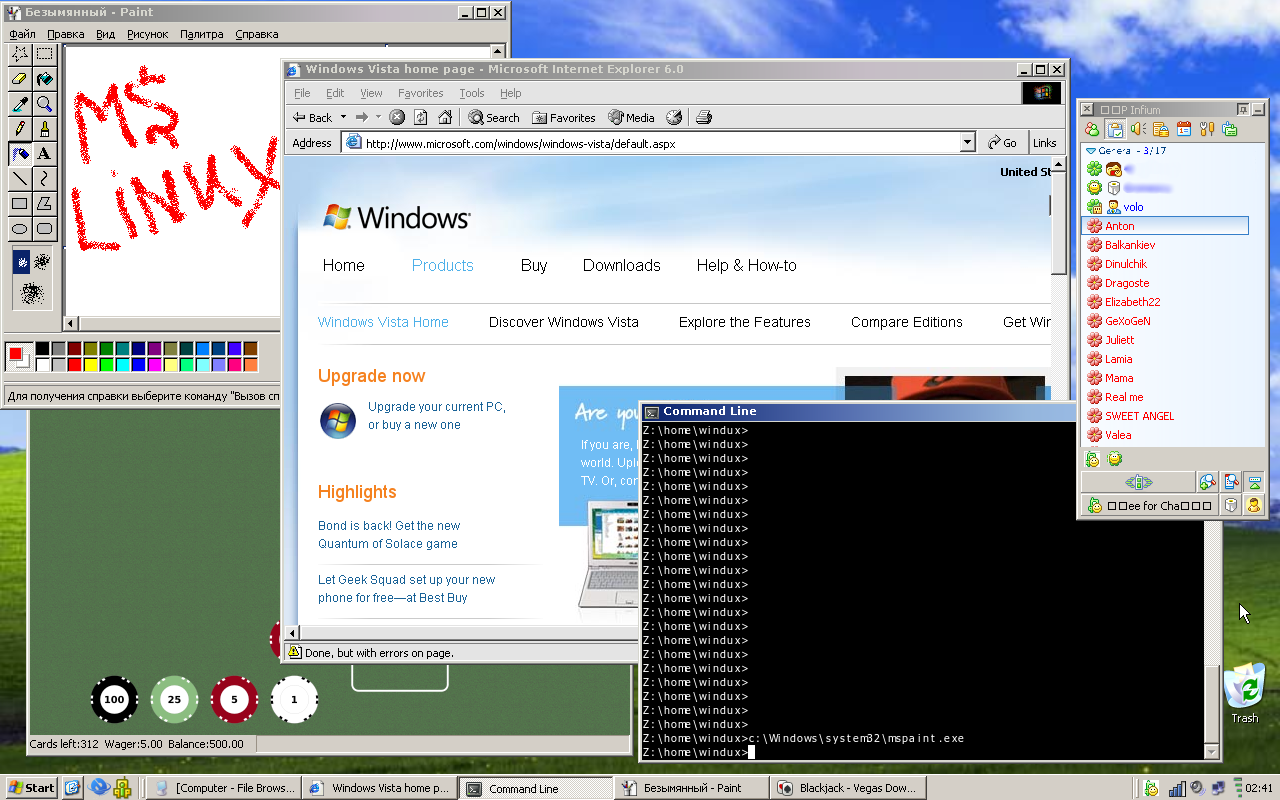This screenshot has height=800, width=1280.
Task: Click the Refresh icon in Internet Explorer
Action: click(x=421, y=117)
